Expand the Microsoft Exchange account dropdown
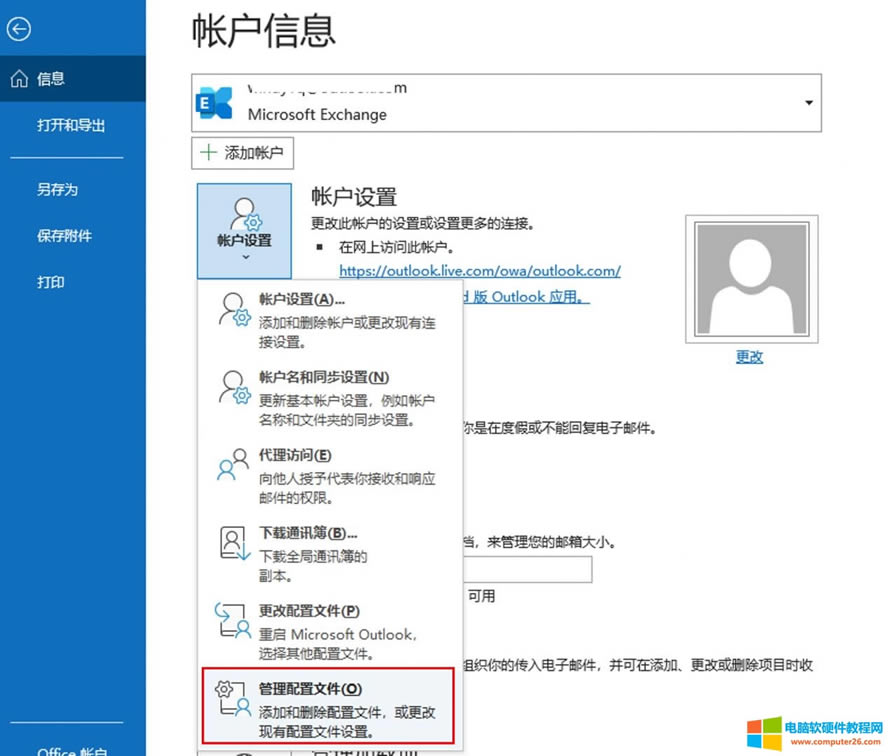890x756 pixels. [808, 103]
